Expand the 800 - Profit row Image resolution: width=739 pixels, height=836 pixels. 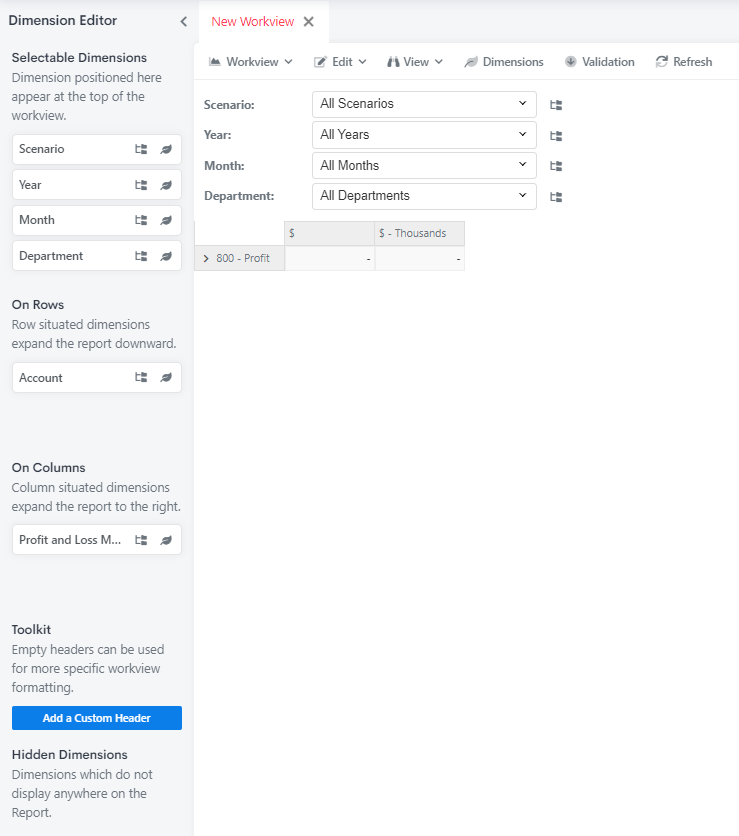(x=206, y=258)
